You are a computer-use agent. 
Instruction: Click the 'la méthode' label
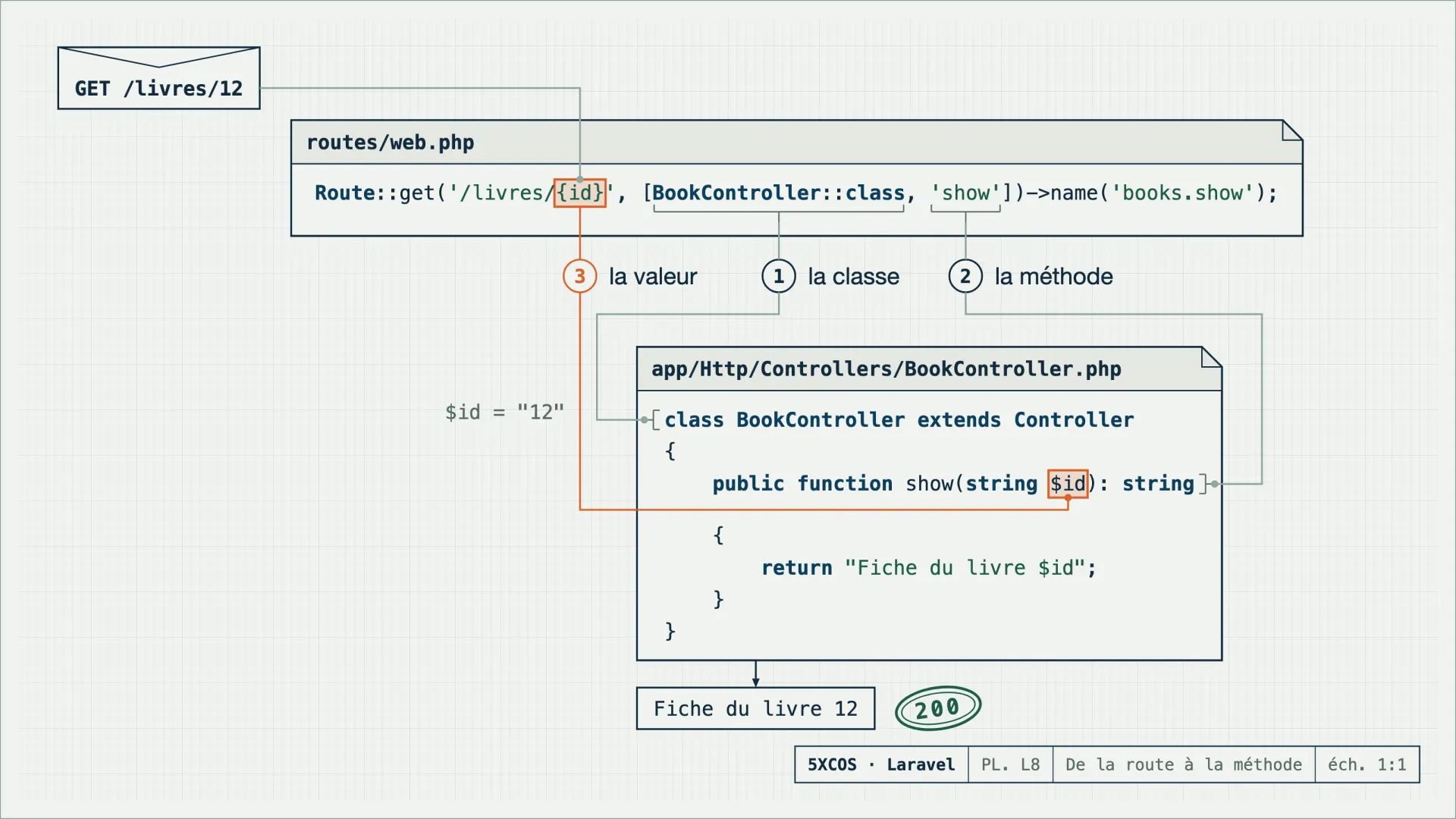[x=1054, y=276]
